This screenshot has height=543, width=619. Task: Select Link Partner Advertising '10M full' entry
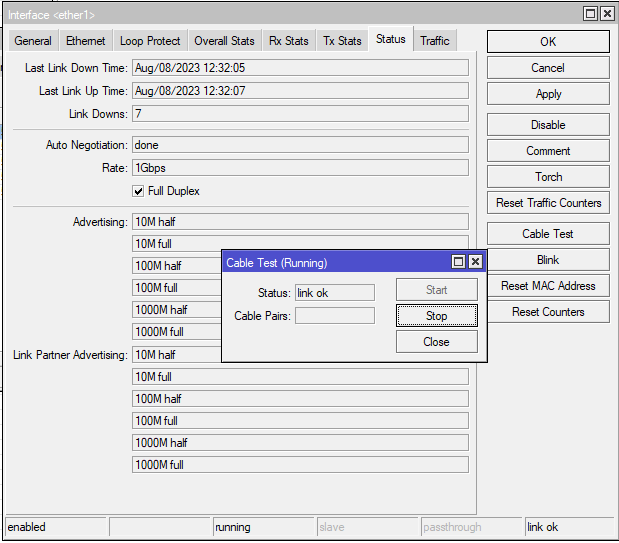point(300,377)
